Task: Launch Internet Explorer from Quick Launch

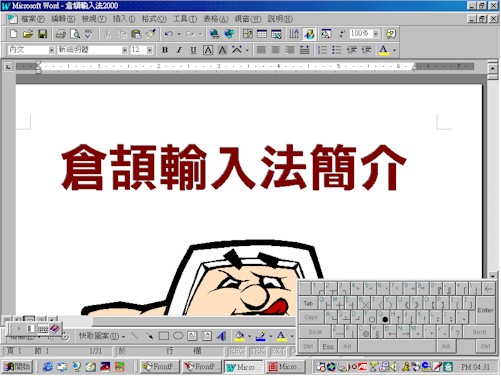Action: (x=48, y=367)
